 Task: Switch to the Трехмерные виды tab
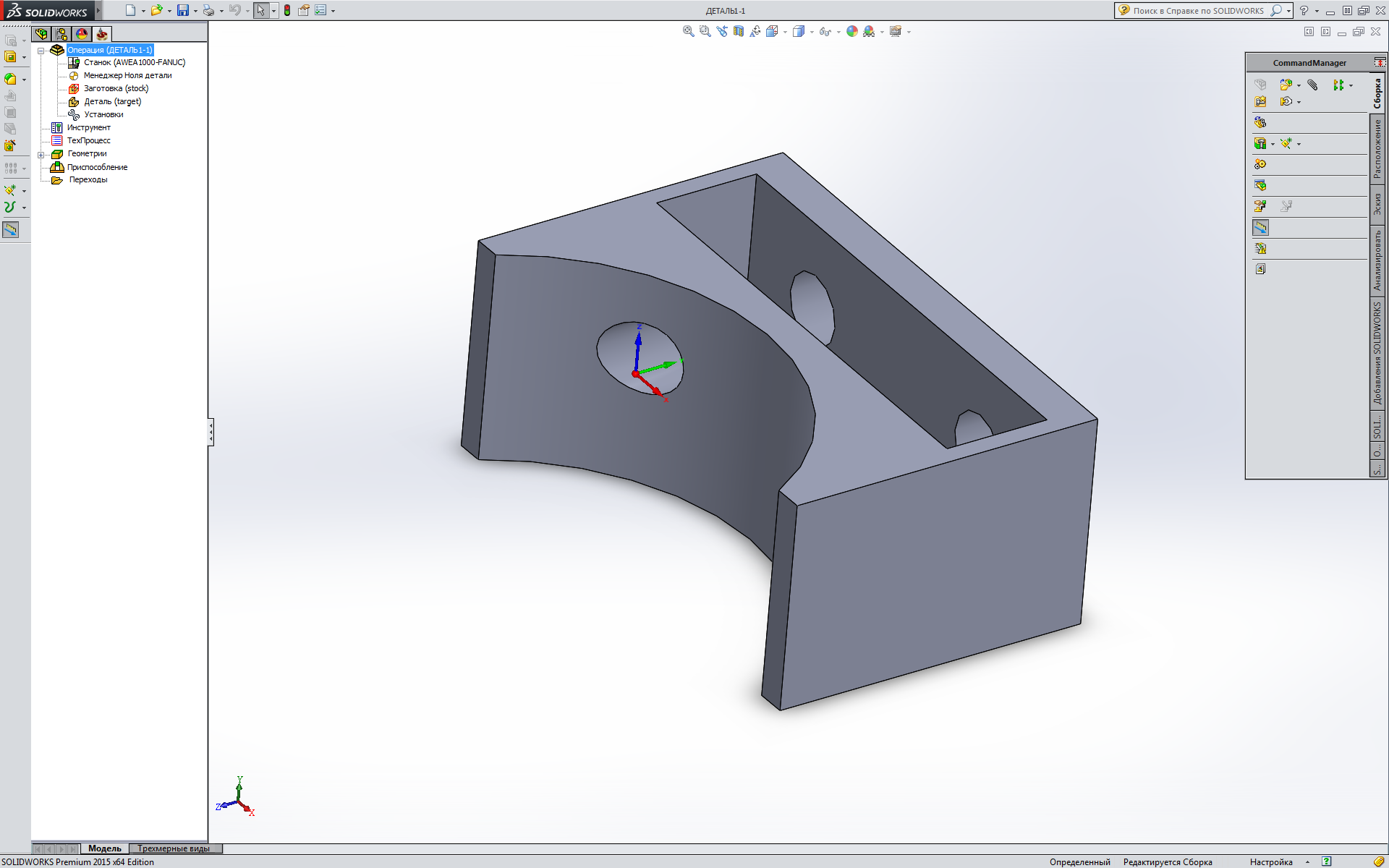tap(174, 848)
